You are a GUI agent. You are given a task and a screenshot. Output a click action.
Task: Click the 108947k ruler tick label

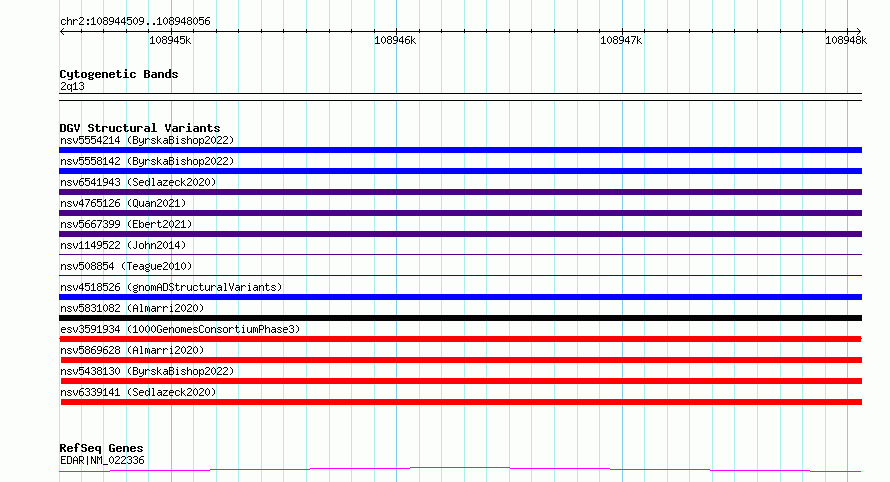click(621, 40)
